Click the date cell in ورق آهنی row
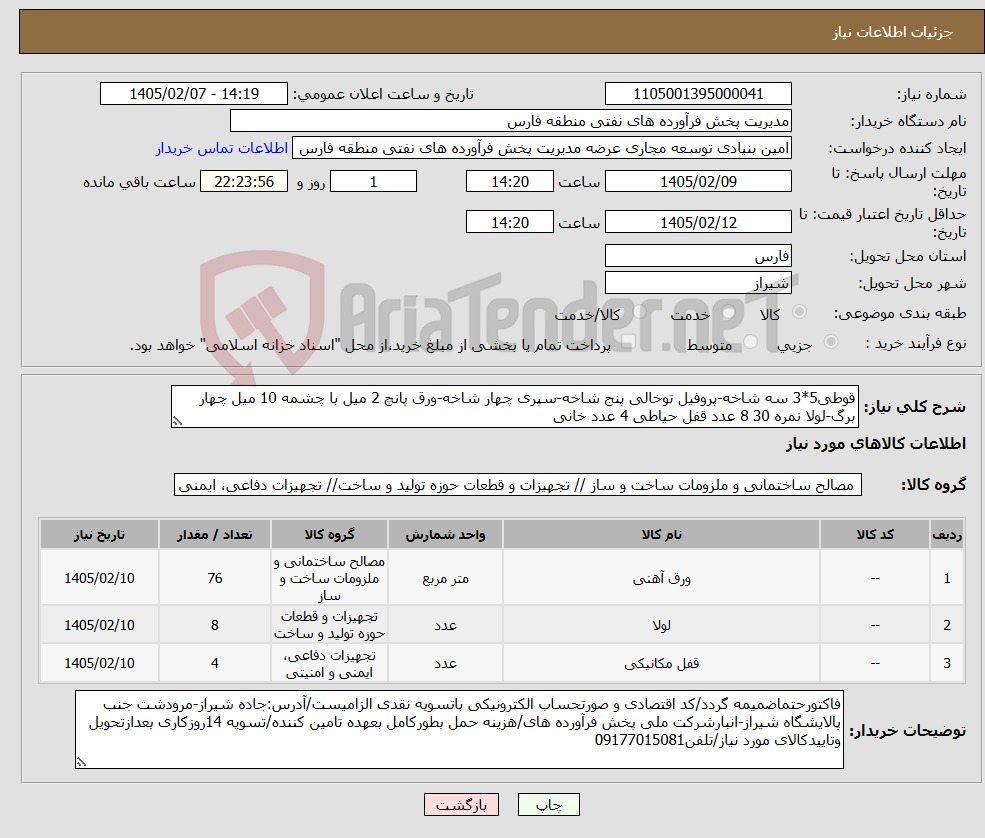 [x=99, y=578]
